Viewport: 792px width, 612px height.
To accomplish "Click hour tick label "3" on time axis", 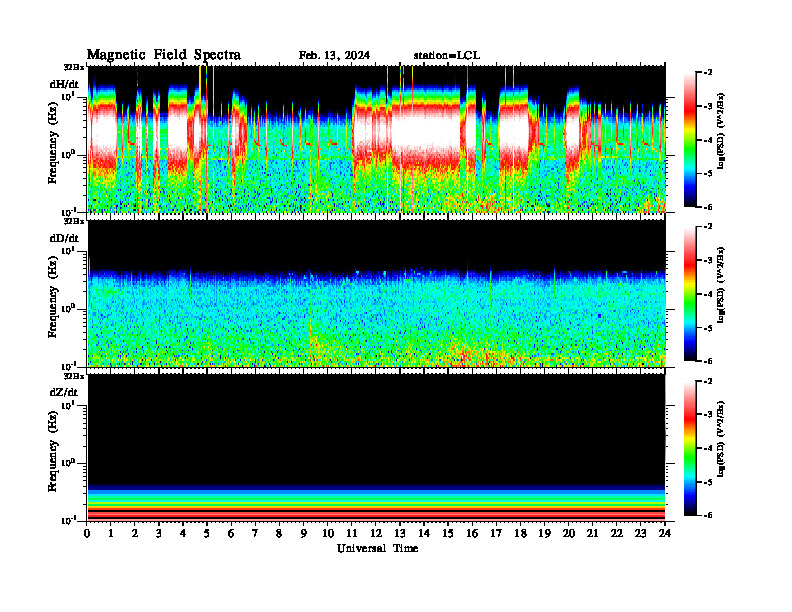I will tap(159, 534).
